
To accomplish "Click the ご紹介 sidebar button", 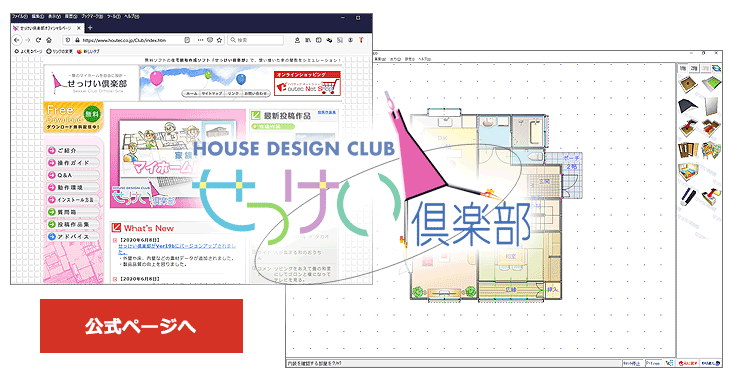I will tap(74, 150).
